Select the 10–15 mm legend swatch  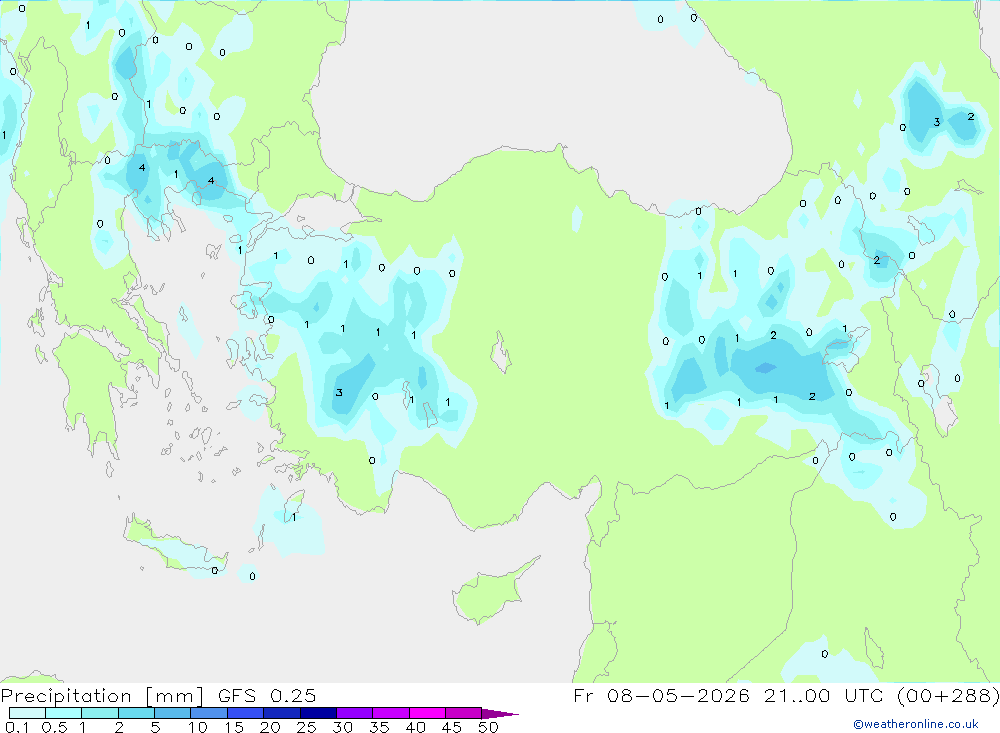[x=209, y=713]
